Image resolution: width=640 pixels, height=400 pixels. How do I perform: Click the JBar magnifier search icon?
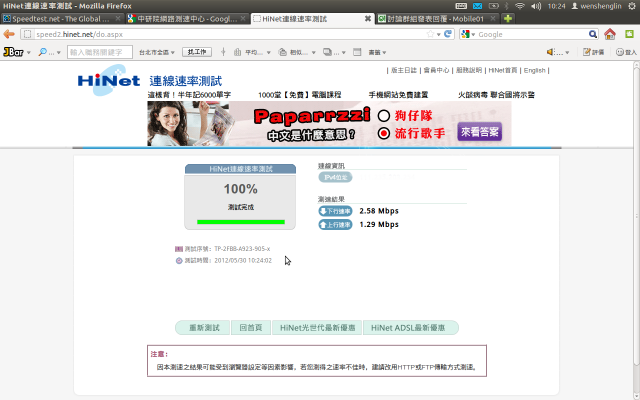pos(42,52)
